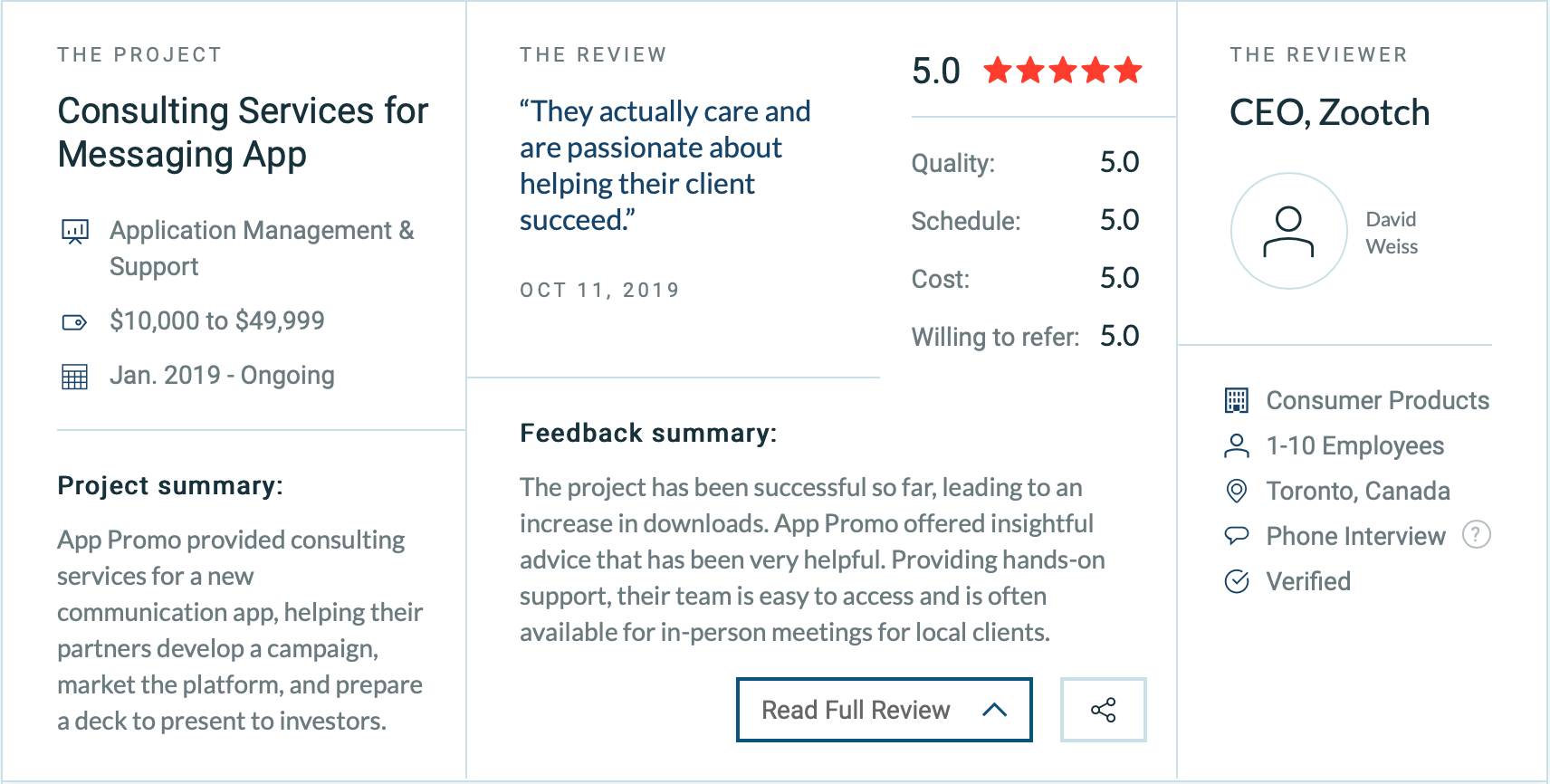Click the Toronto location pin icon

pos(1236,491)
